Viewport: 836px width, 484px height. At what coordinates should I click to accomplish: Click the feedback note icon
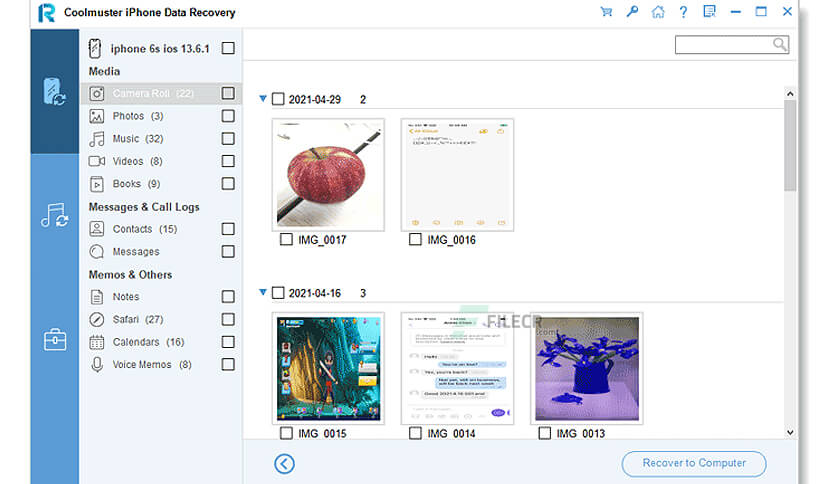click(x=710, y=12)
